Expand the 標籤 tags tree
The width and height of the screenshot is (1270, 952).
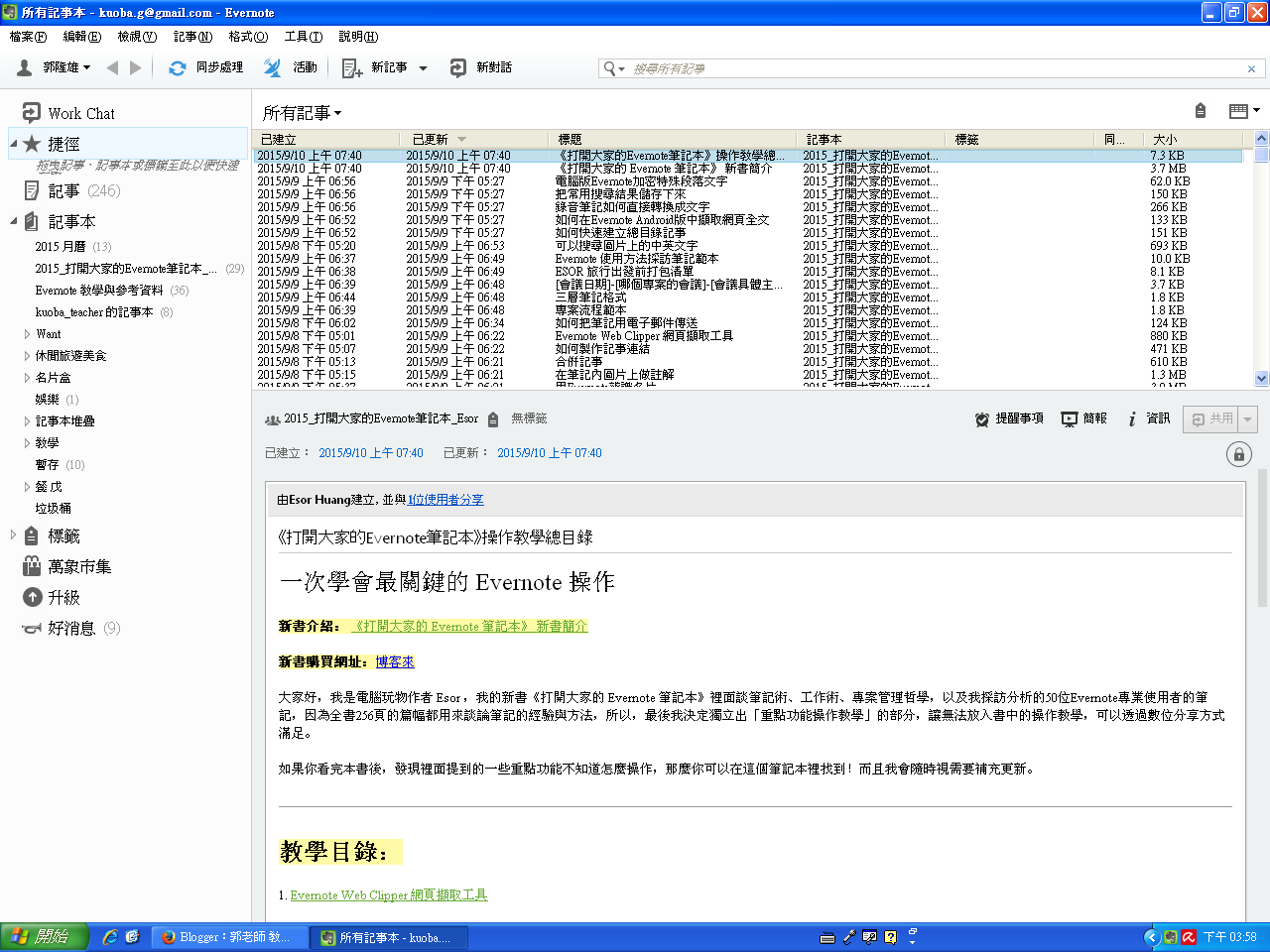(14, 535)
